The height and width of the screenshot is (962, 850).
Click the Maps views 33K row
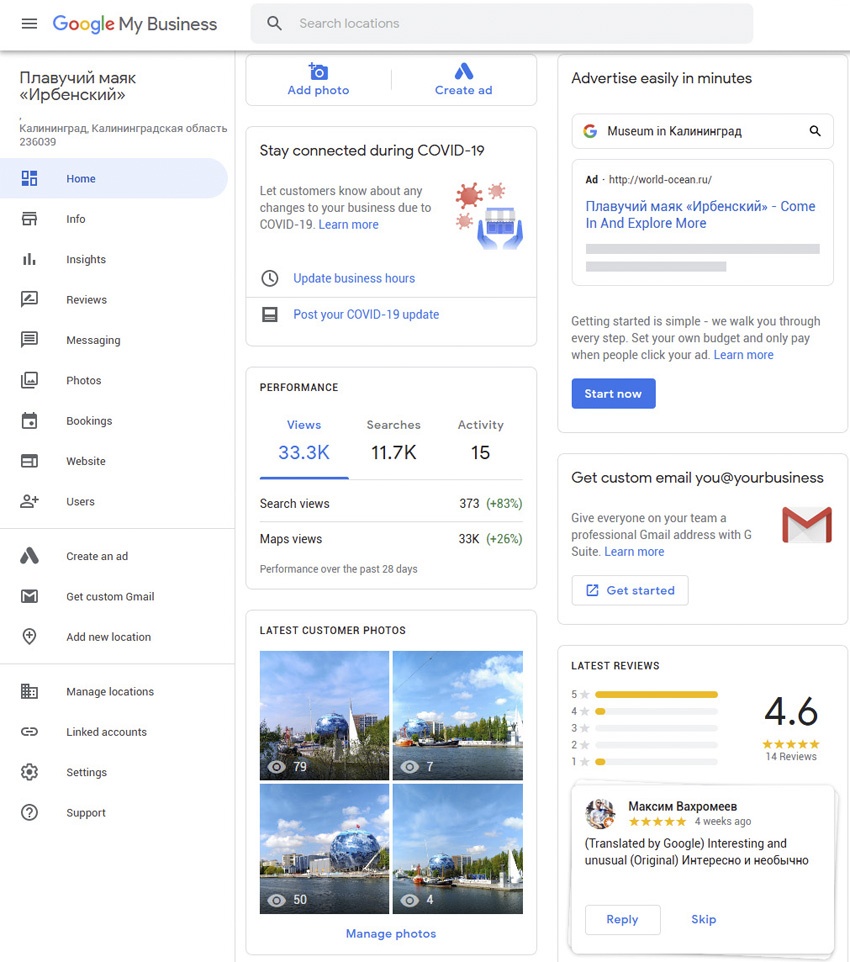[391, 539]
